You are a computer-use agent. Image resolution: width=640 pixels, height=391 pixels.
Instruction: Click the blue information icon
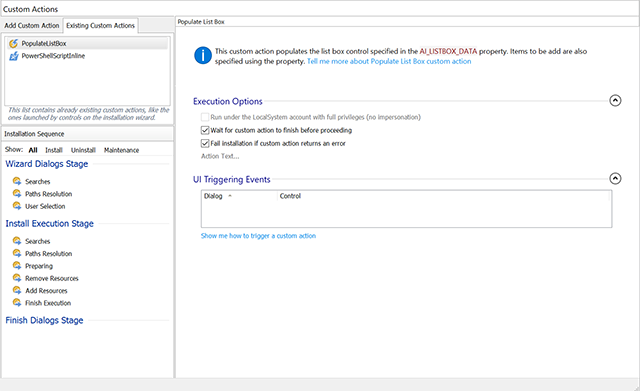tap(203, 56)
